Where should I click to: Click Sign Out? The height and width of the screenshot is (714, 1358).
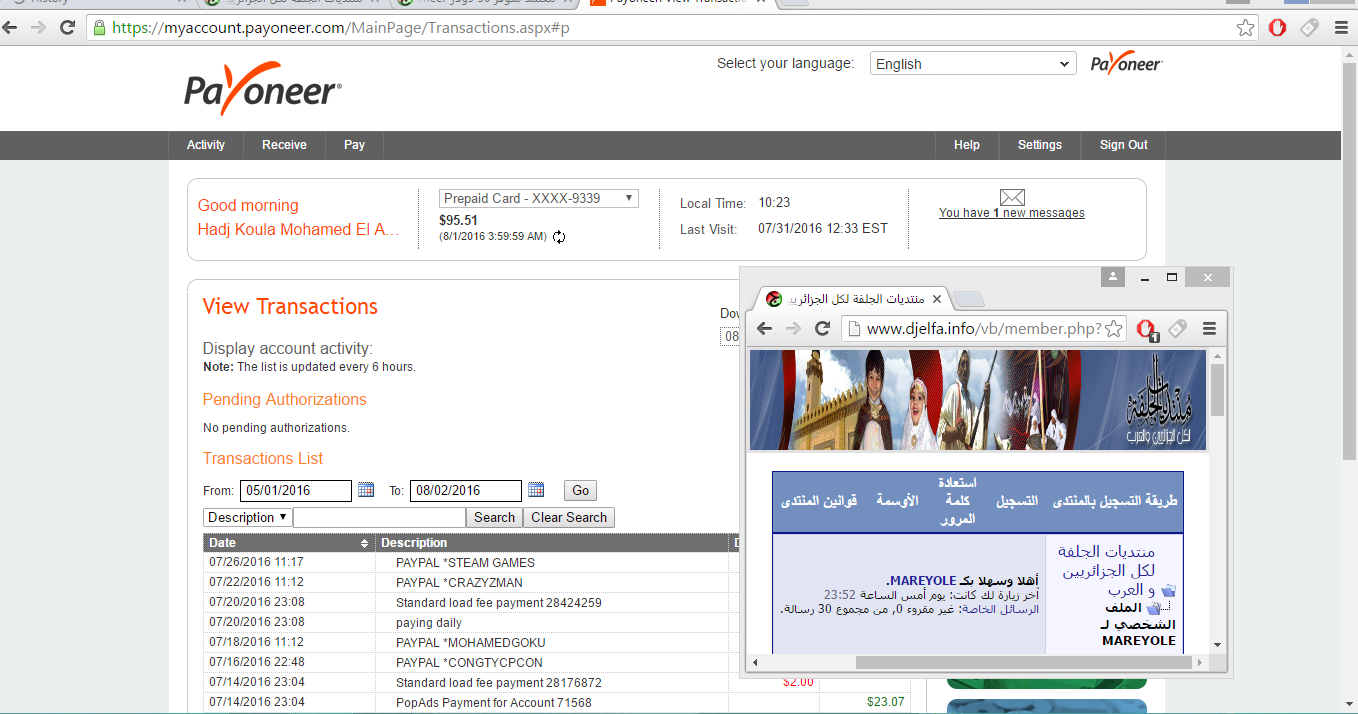point(1124,145)
